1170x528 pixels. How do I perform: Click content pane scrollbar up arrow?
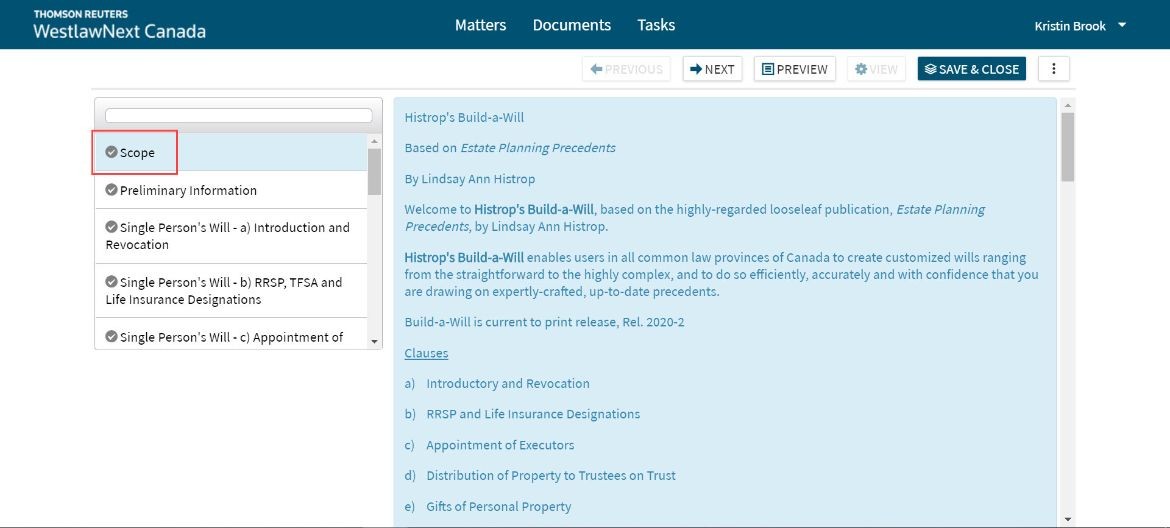tap(1068, 105)
